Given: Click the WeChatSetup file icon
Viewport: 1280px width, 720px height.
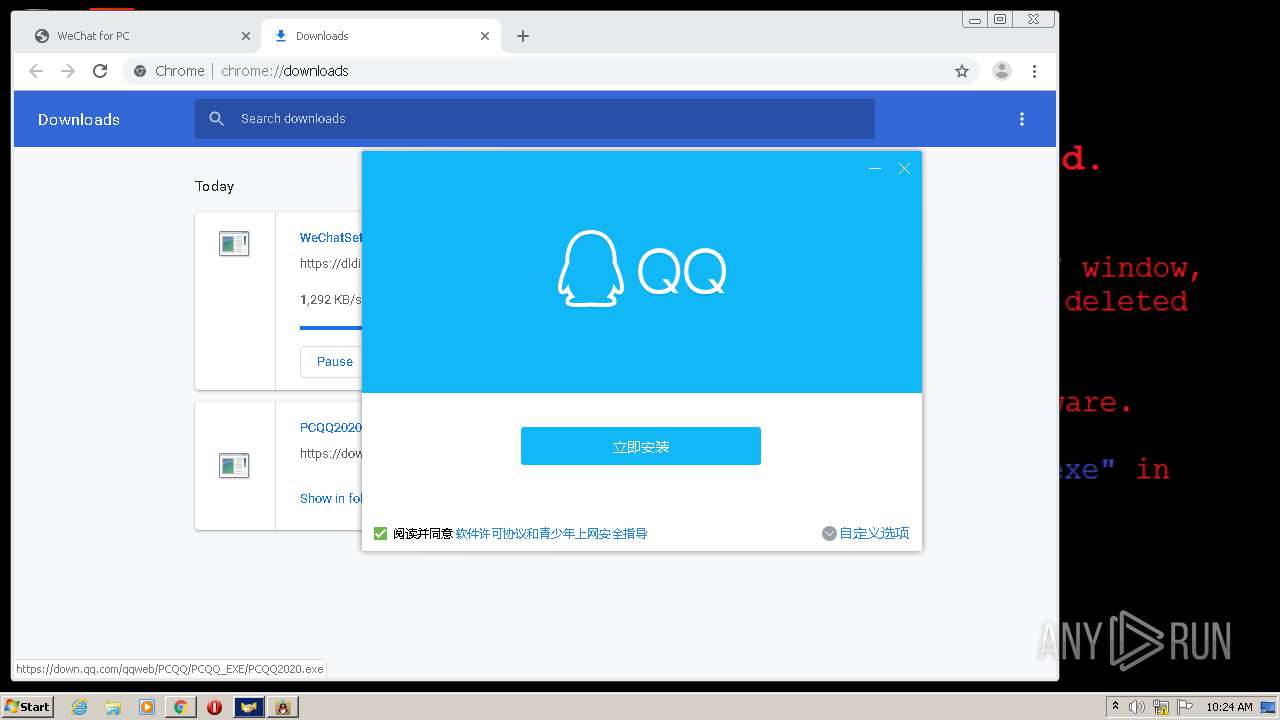Looking at the screenshot, I should [x=234, y=243].
